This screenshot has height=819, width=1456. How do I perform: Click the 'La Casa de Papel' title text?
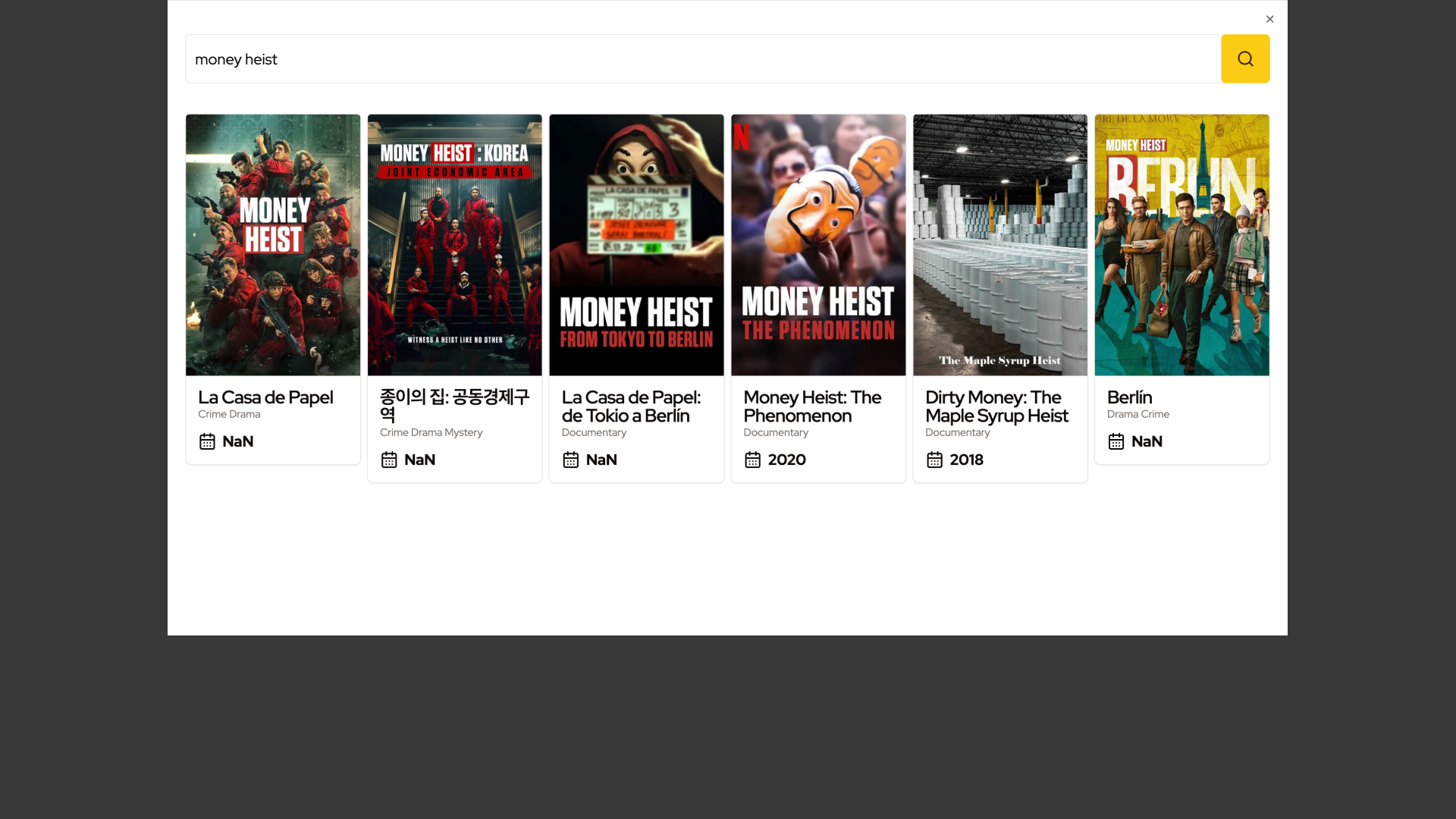pos(265,397)
